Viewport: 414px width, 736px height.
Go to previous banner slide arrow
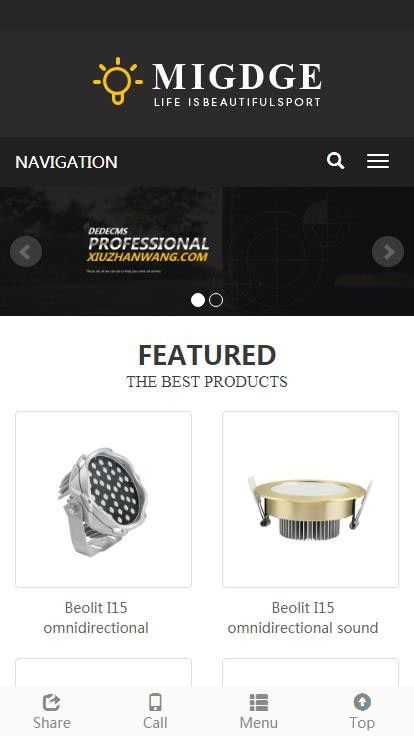click(x=26, y=252)
